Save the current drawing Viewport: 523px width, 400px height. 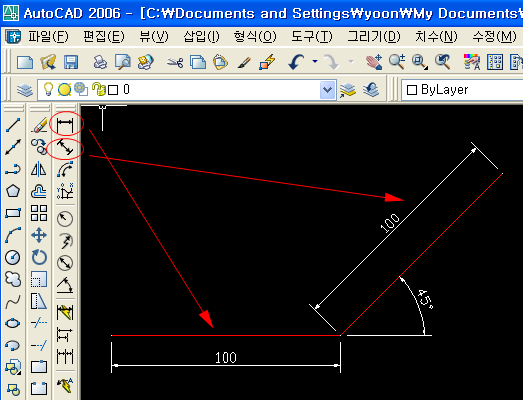tap(71, 62)
